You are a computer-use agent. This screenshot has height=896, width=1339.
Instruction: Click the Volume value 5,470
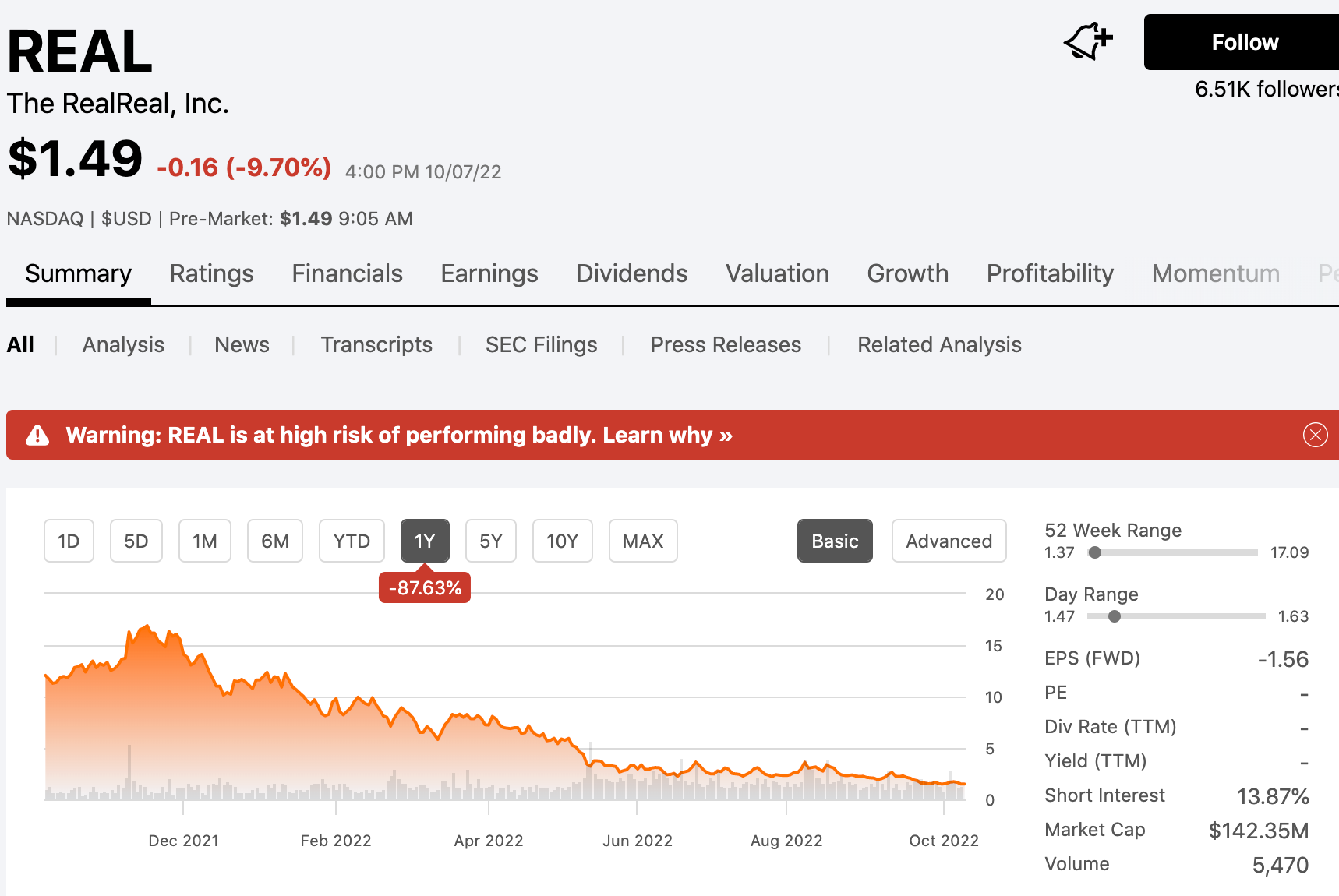pos(1281,865)
